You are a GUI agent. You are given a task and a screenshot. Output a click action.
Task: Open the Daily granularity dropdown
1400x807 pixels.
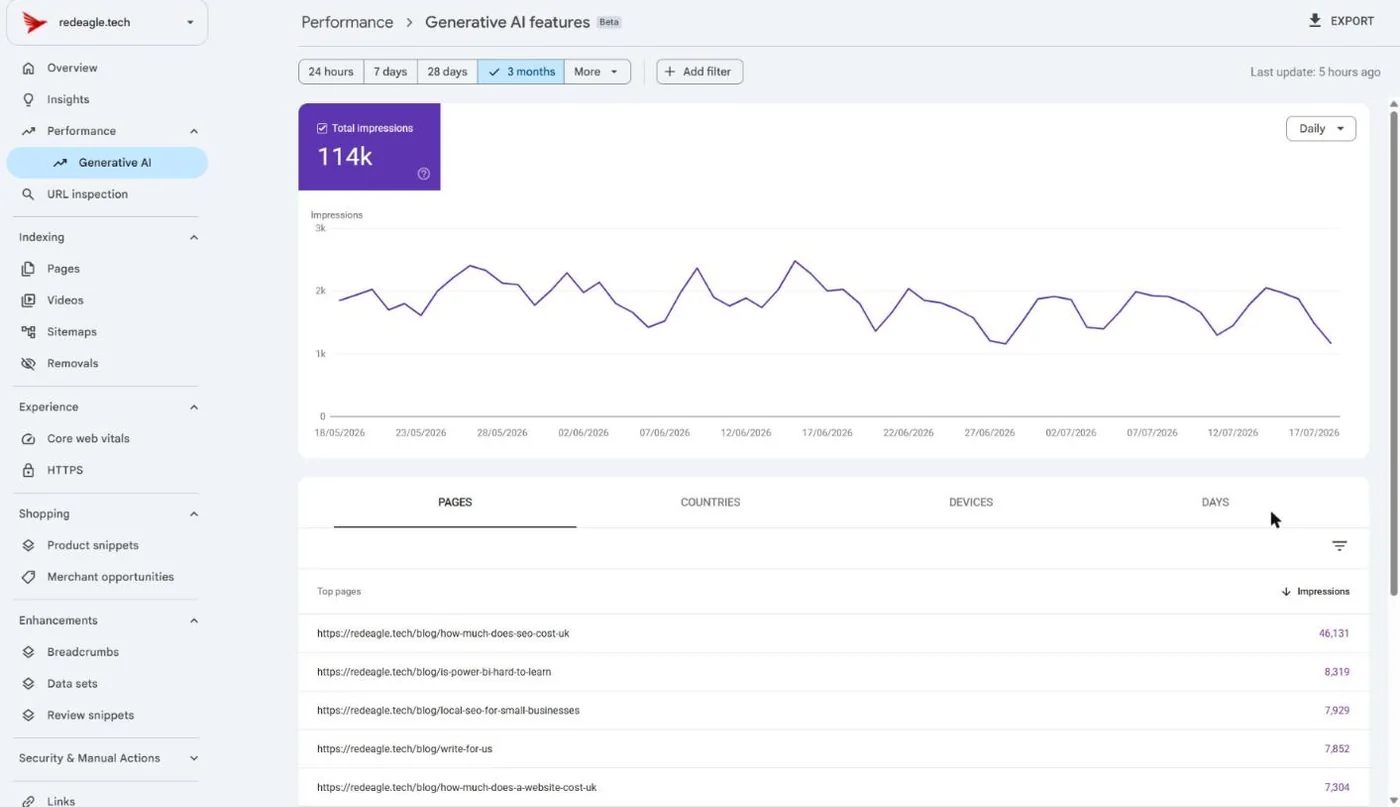point(1321,129)
